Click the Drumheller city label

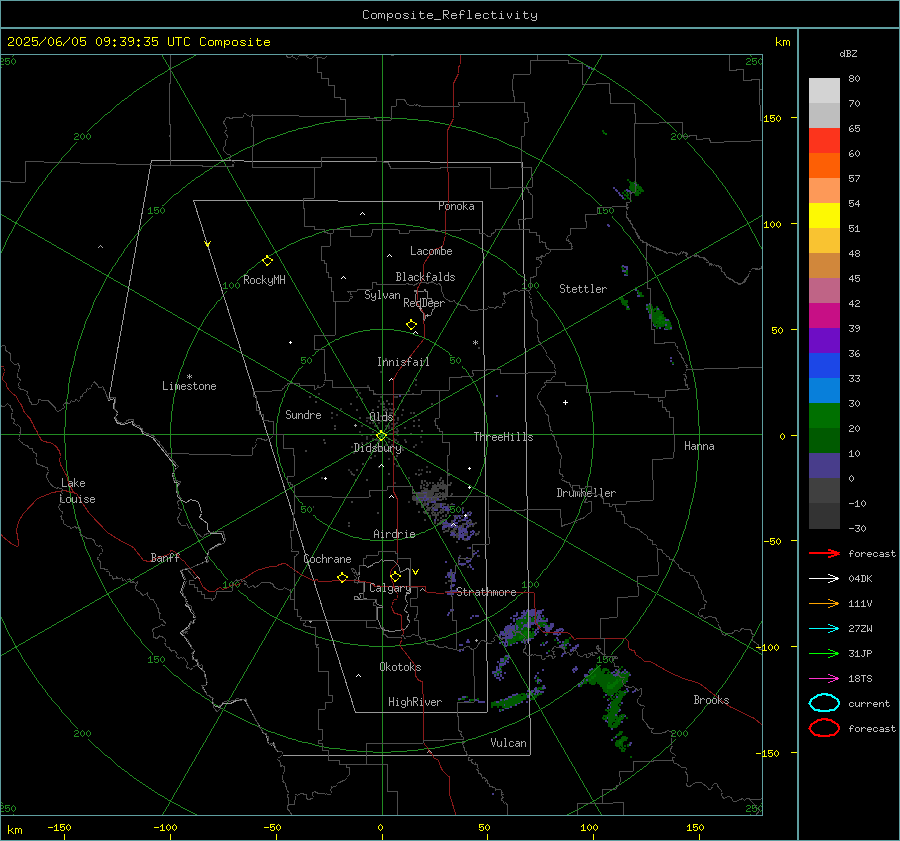[x=586, y=493]
